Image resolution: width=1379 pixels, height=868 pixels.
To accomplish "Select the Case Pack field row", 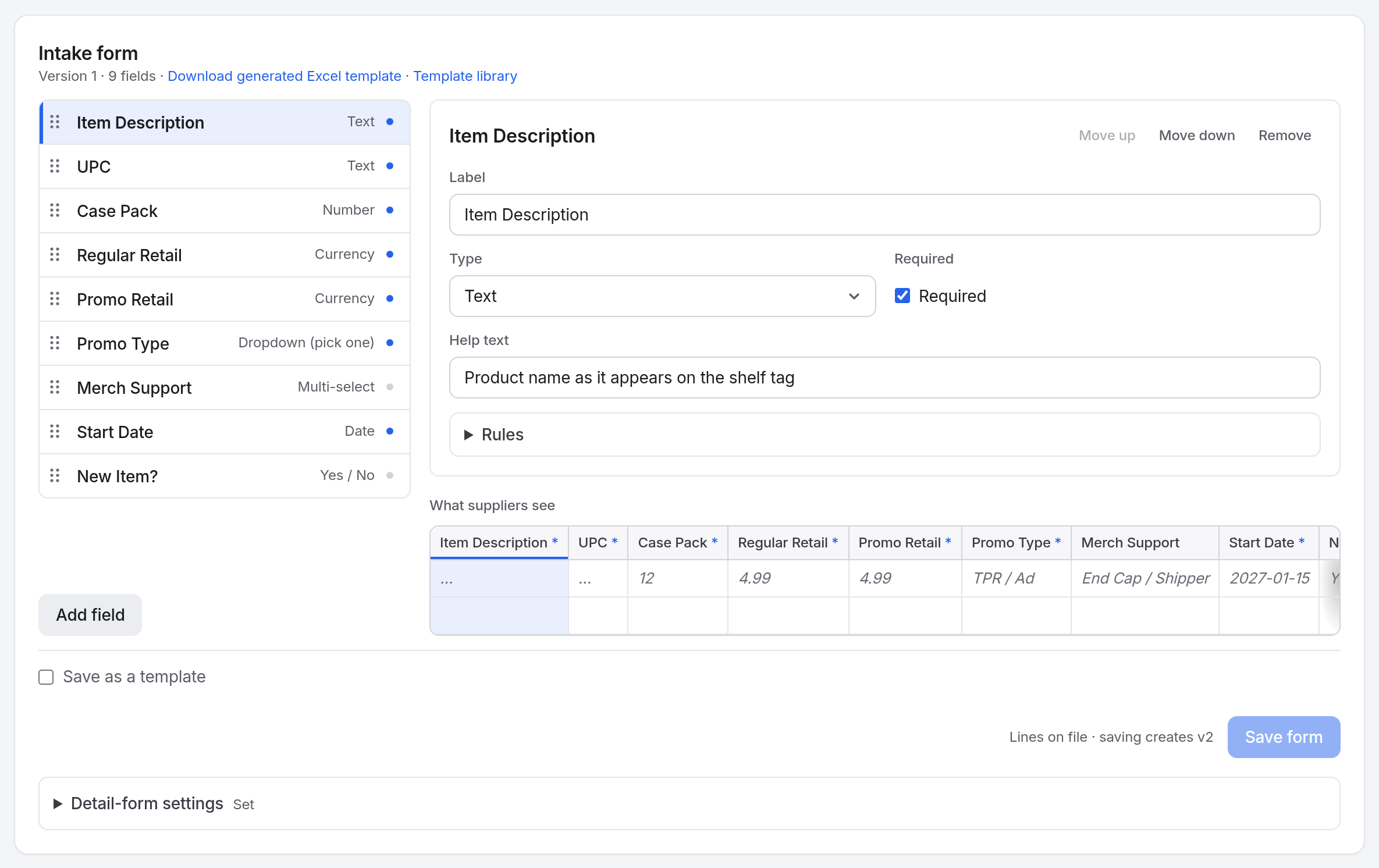I will tap(225, 211).
